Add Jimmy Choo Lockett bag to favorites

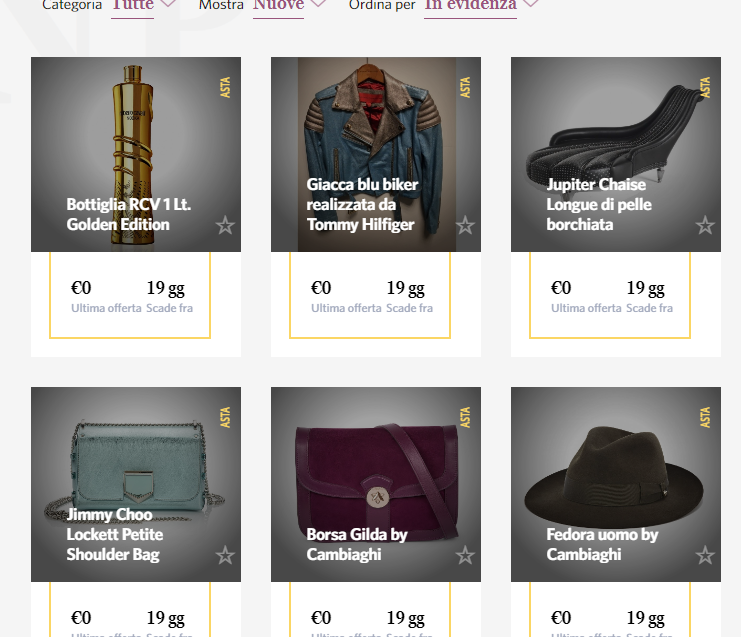click(225, 555)
